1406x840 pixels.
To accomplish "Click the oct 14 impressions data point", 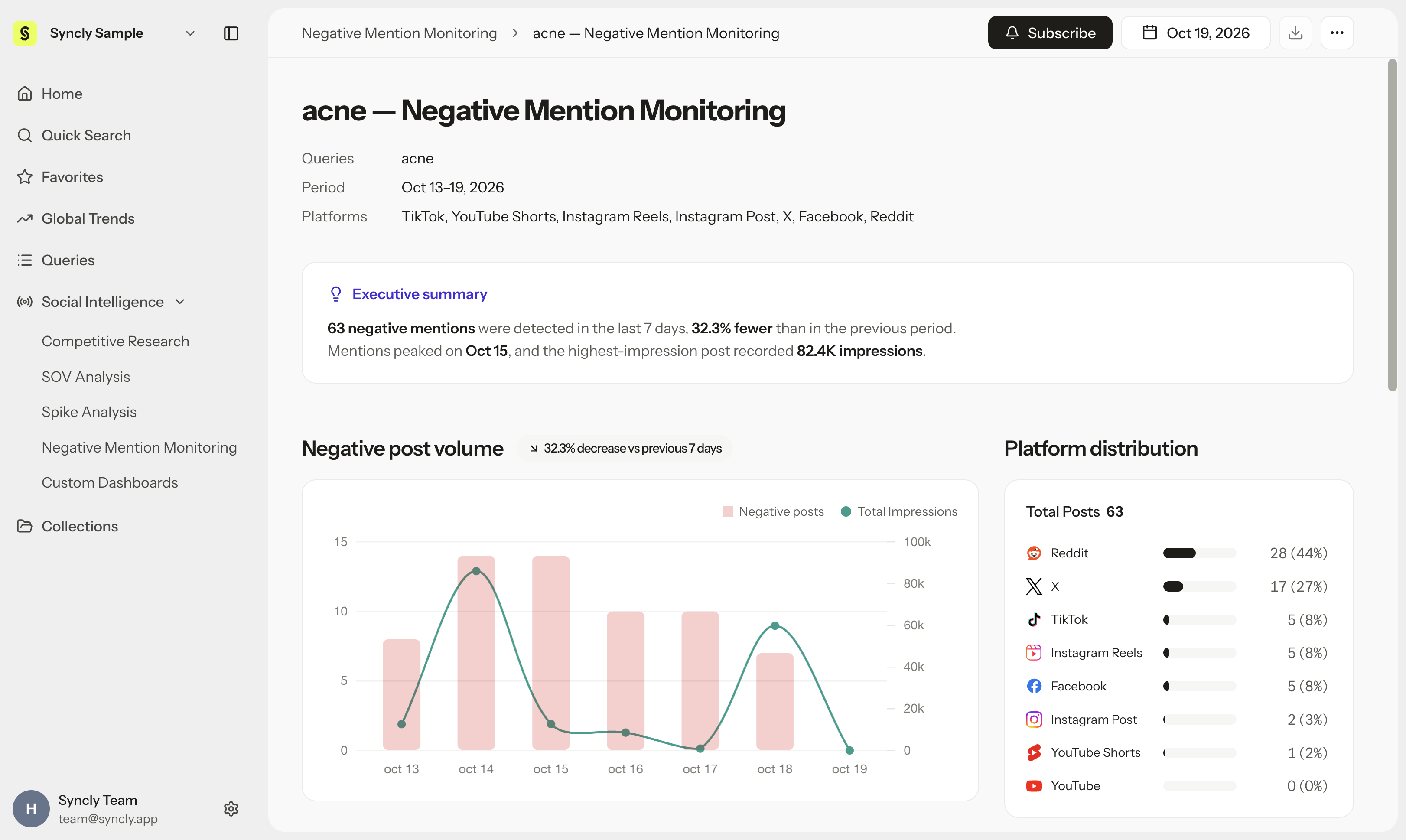I will [x=476, y=571].
